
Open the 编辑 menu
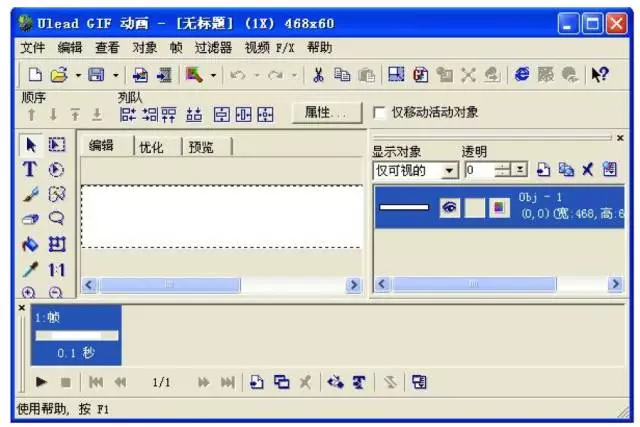pos(70,48)
